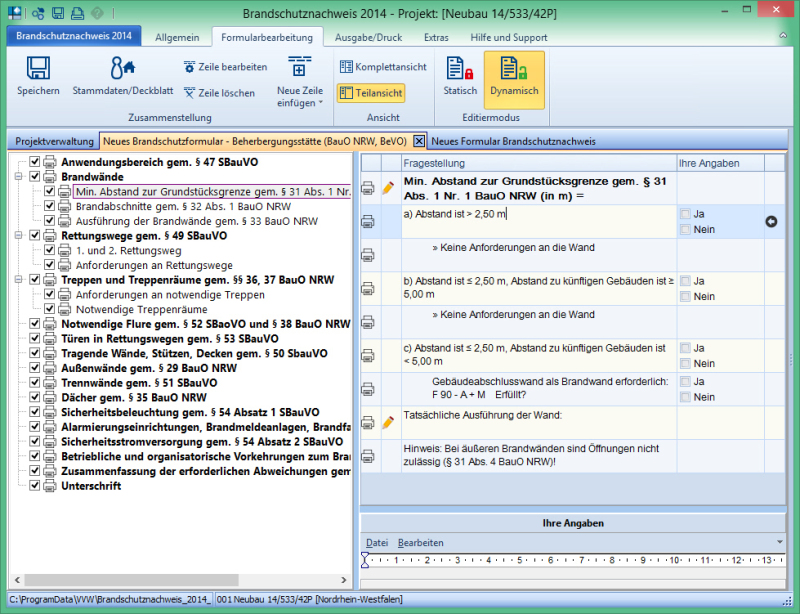The height and width of the screenshot is (614, 800).
Task: Open the 'Neue Zeile einfügen' dropdown
Action: (299, 82)
